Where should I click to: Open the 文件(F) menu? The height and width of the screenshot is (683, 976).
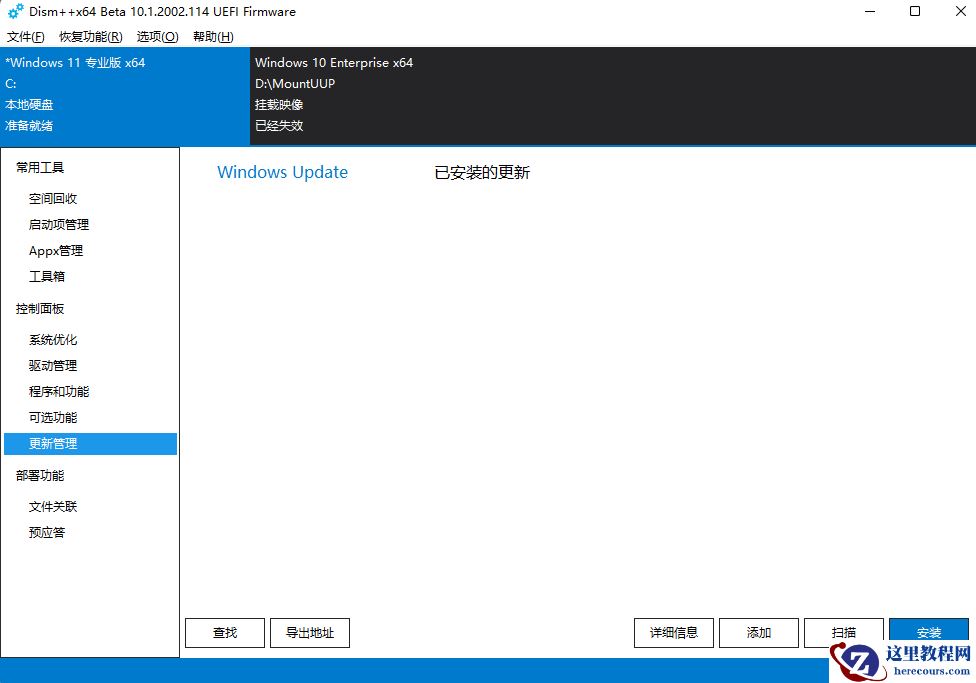point(25,36)
